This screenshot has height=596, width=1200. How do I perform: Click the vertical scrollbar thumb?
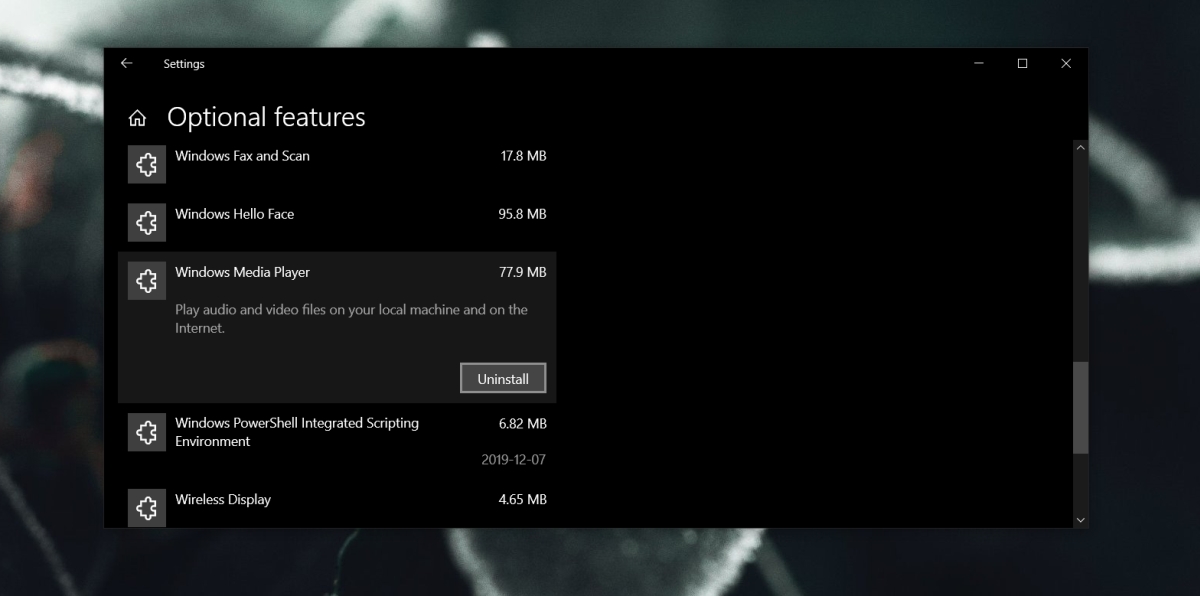pos(1080,408)
